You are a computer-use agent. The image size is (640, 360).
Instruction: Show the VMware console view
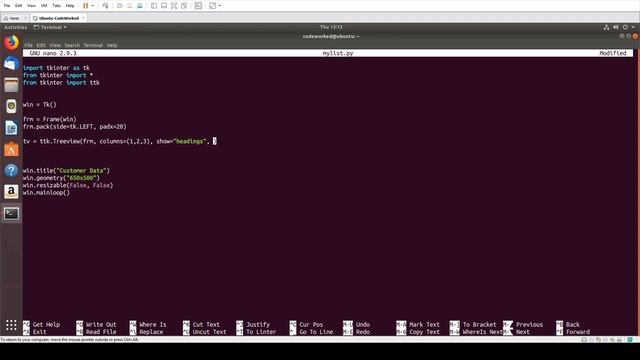[x=198, y=6]
